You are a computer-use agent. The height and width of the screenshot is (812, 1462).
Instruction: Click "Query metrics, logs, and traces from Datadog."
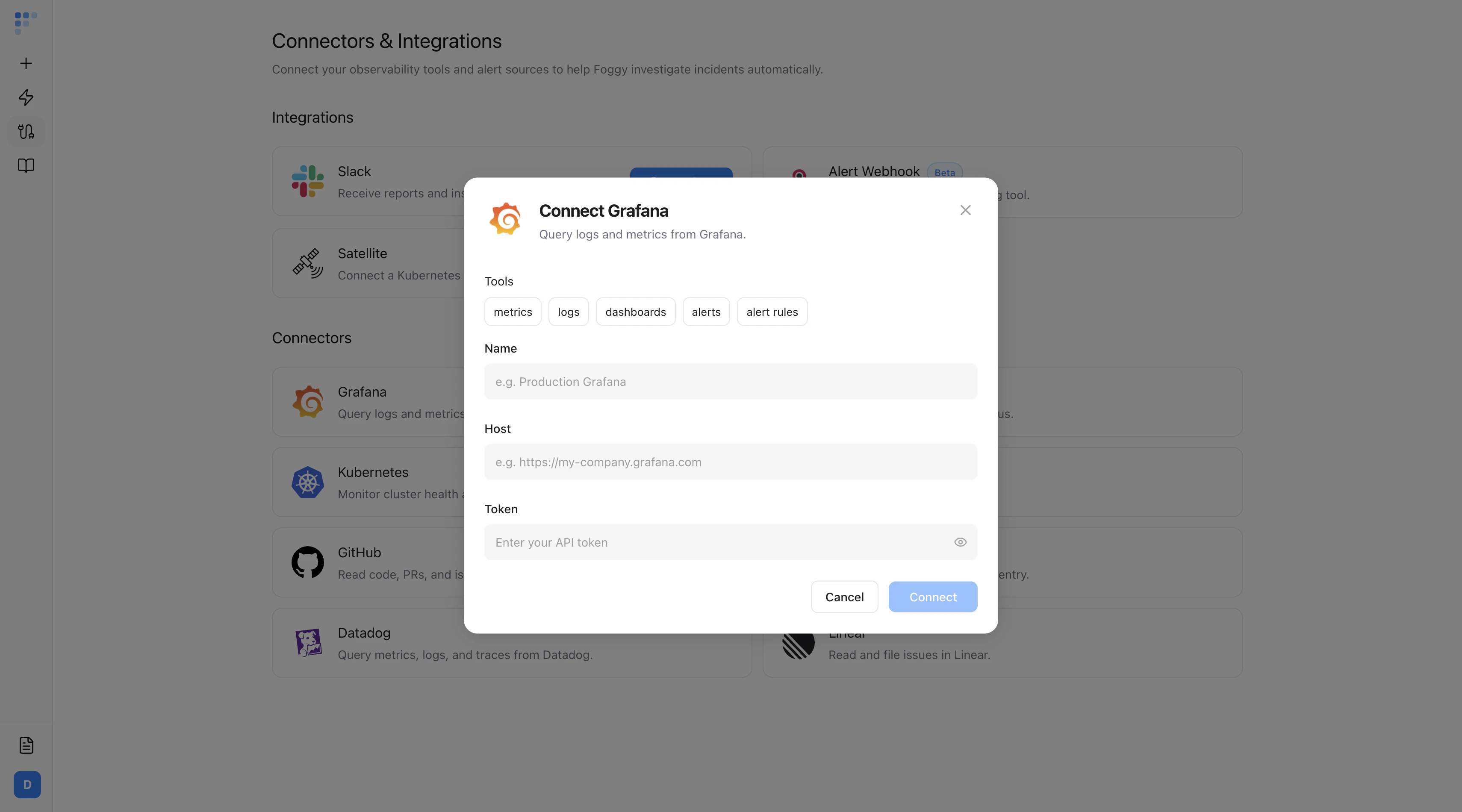pyautogui.click(x=465, y=655)
